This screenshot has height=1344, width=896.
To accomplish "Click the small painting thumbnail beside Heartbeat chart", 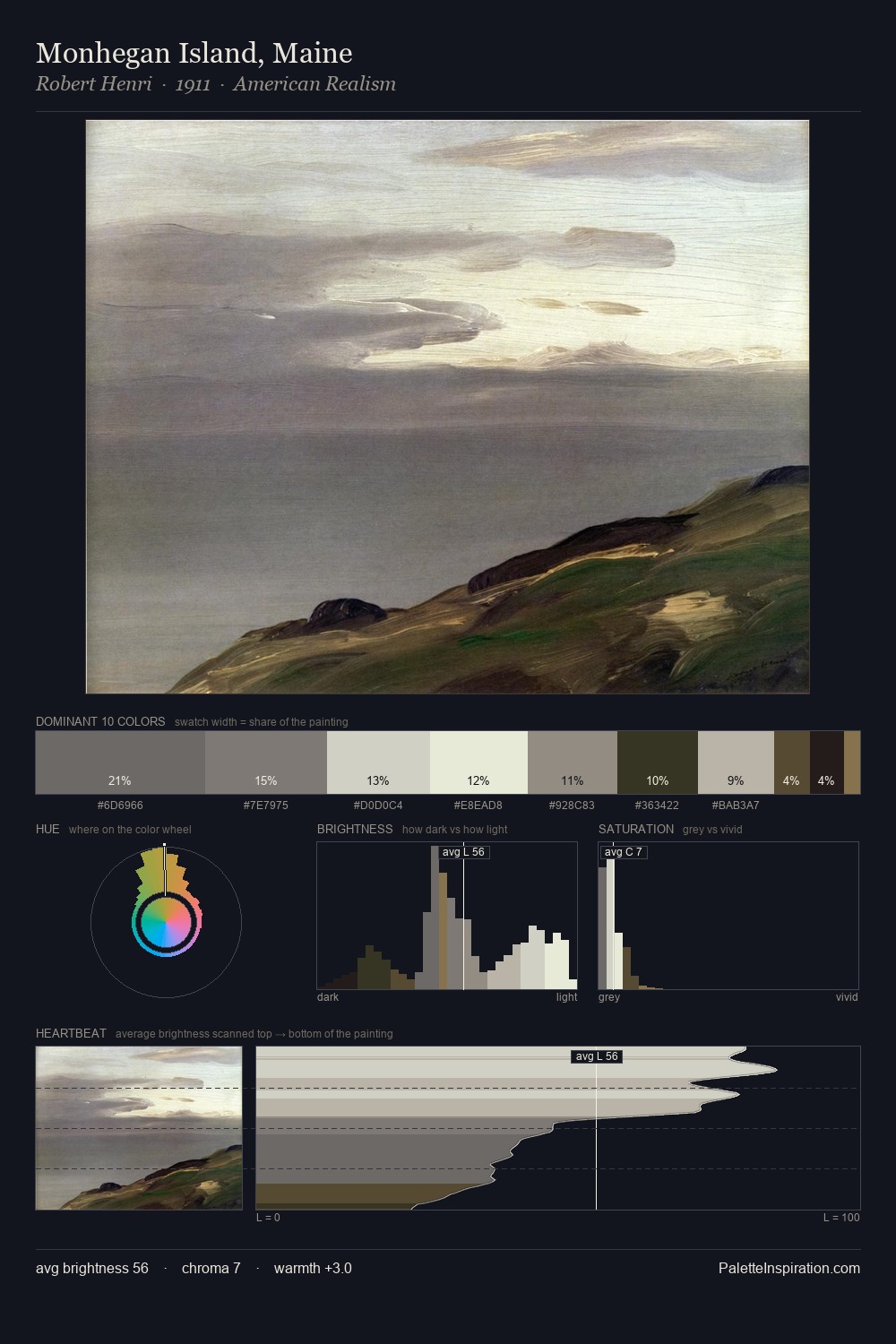I will tap(139, 1128).
